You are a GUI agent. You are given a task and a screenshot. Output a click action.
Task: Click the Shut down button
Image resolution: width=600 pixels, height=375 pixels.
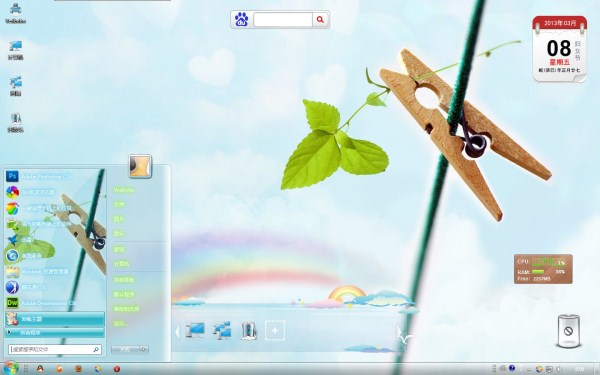pyautogui.click(x=125, y=349)
